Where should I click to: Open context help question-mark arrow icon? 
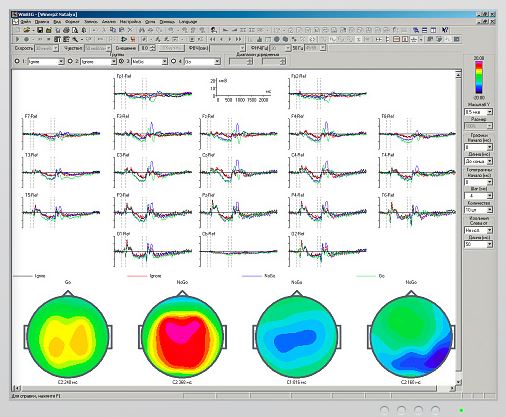coord(445,30)
